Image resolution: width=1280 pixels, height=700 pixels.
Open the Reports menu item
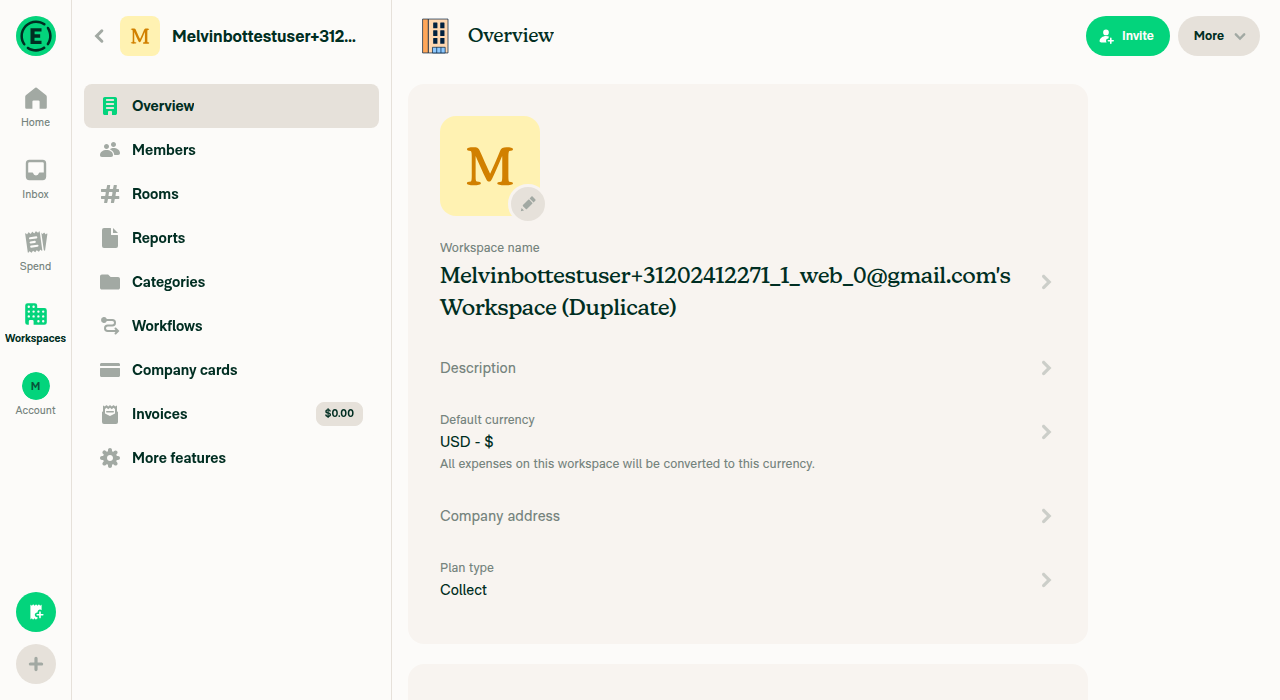231,238
